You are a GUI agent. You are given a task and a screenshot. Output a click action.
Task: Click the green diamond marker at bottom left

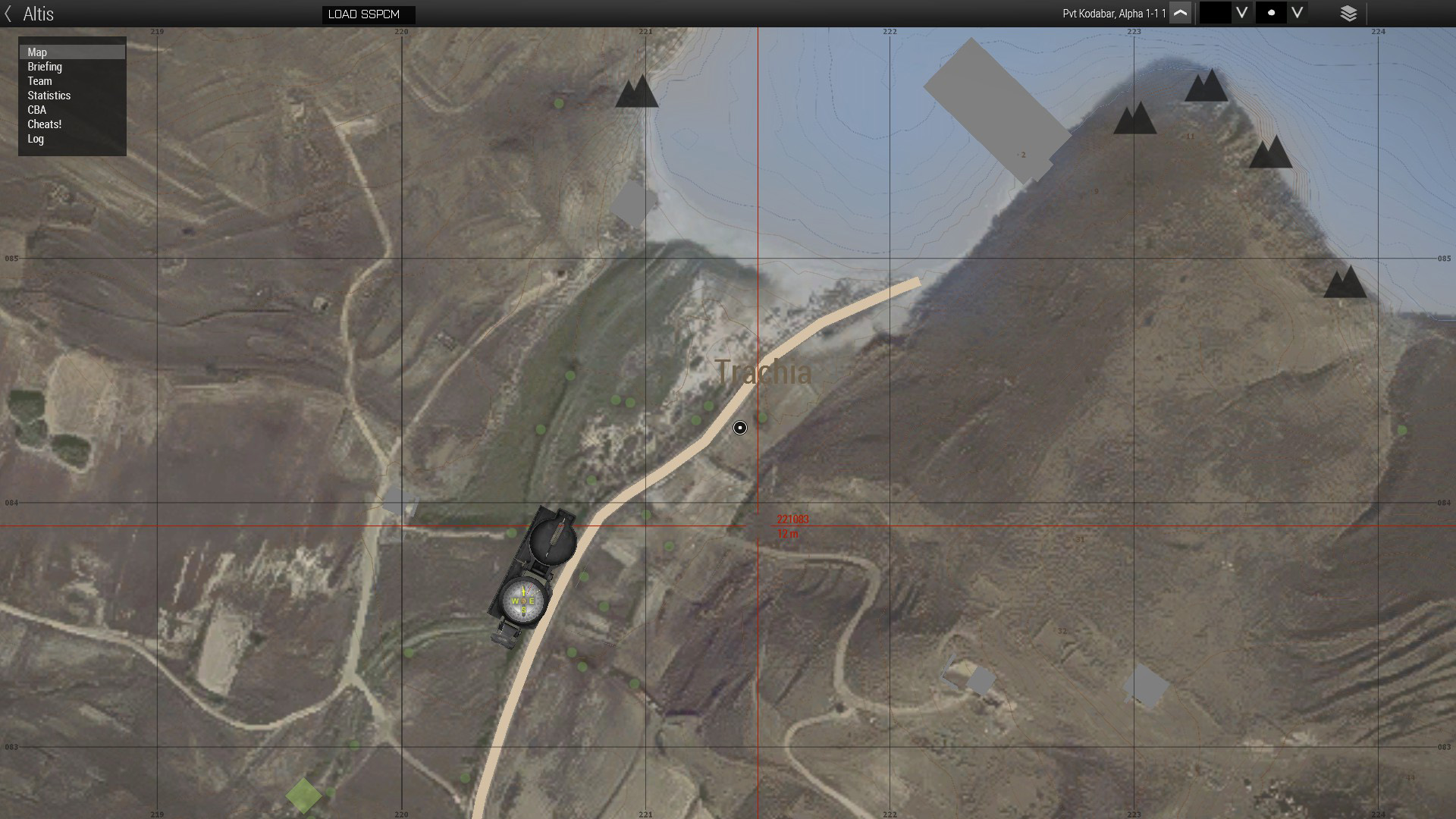pyautogui.click(x=303, y=795)
